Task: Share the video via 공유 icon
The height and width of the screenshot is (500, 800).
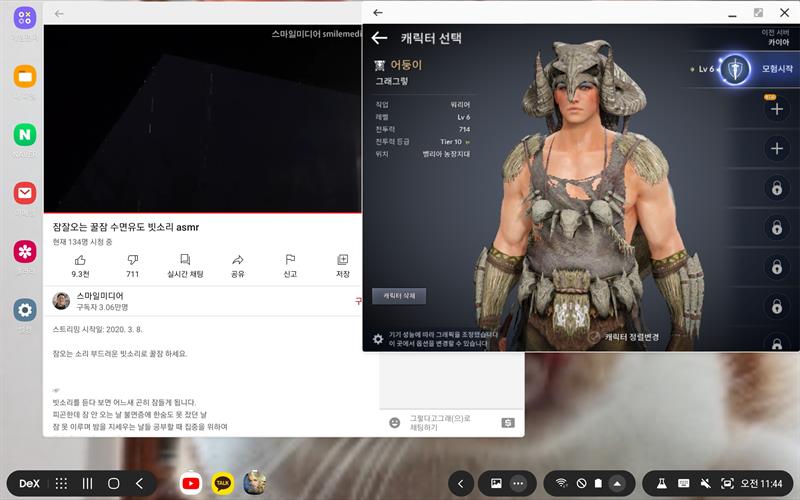Action: [x=238, y=260]
